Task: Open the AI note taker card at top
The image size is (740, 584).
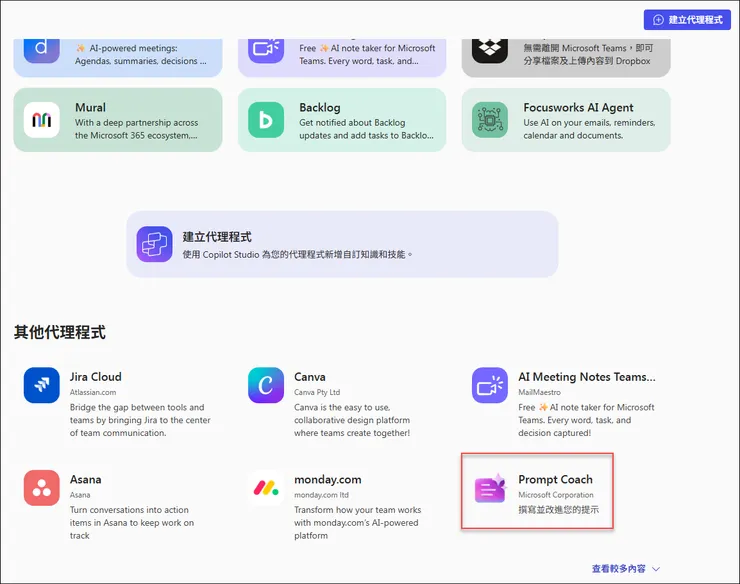Action: tap(342, 58)
